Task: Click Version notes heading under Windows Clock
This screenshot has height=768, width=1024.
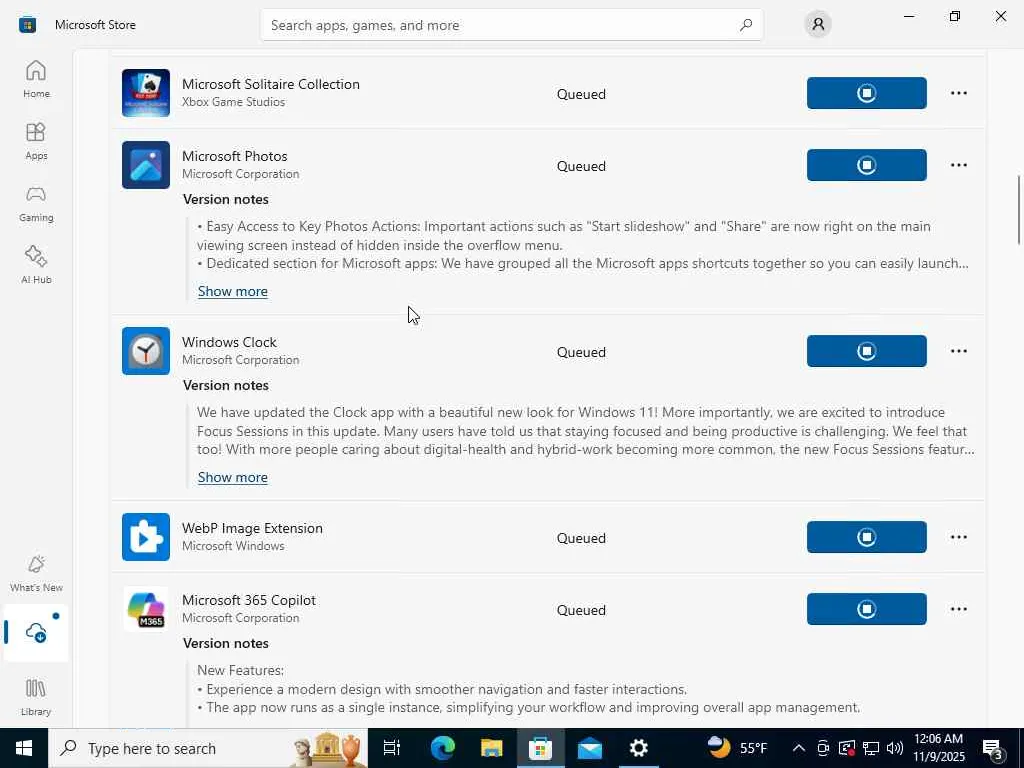Action: click(x=225, y=385)
